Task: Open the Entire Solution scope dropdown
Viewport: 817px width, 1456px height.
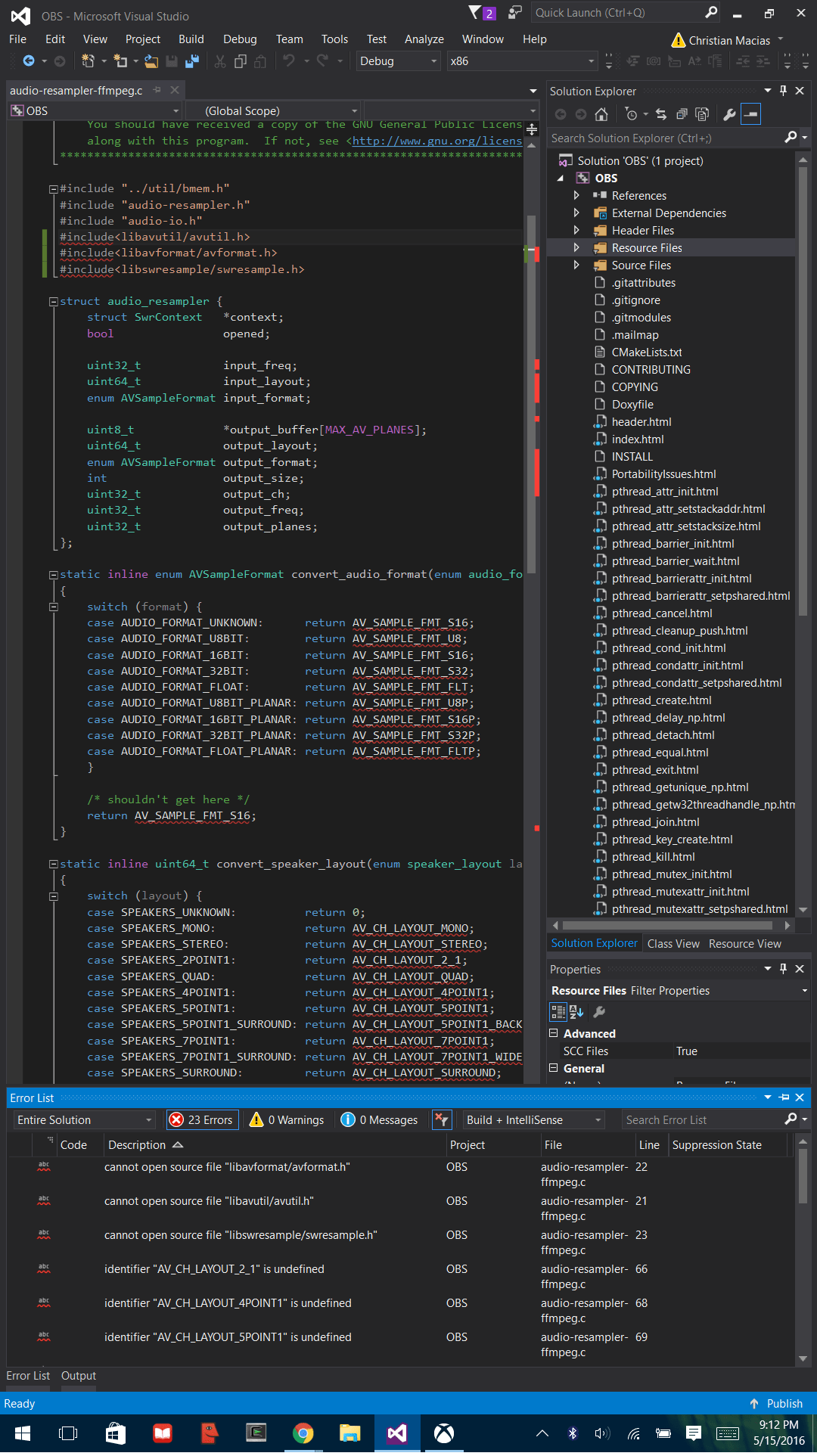Action: pyautogui.click(x=84, y=1119)
